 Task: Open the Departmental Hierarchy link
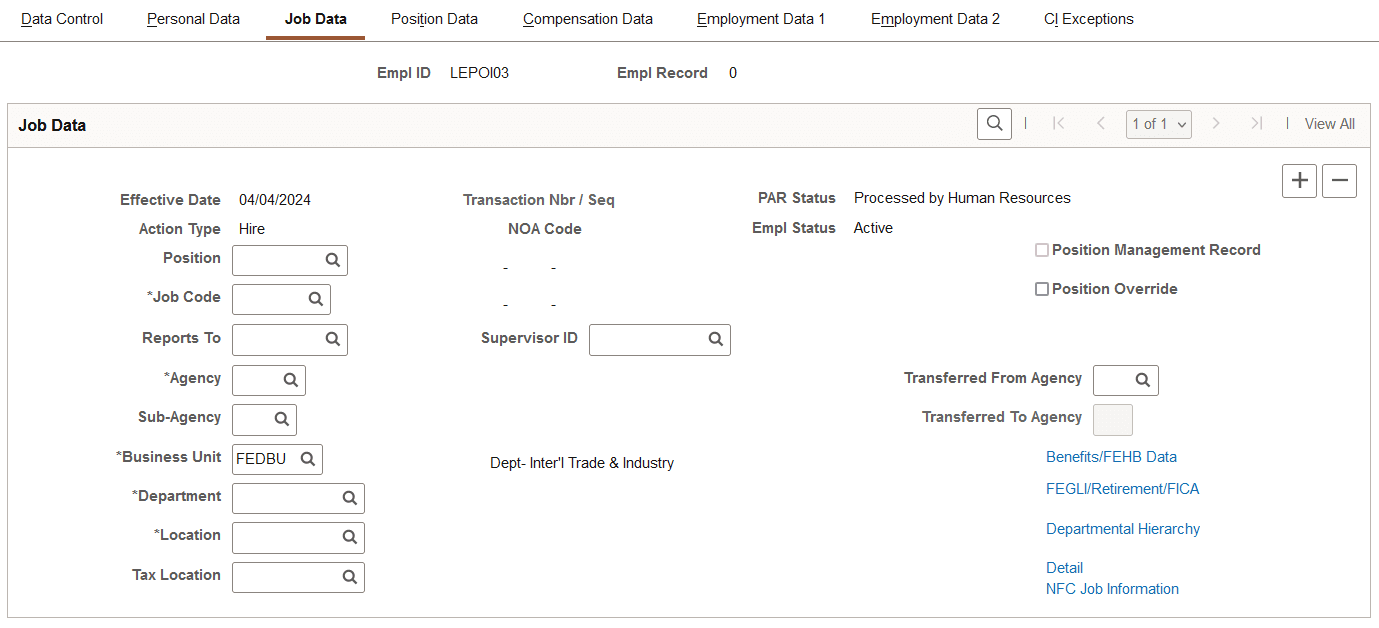click(x=1122, y=528)
